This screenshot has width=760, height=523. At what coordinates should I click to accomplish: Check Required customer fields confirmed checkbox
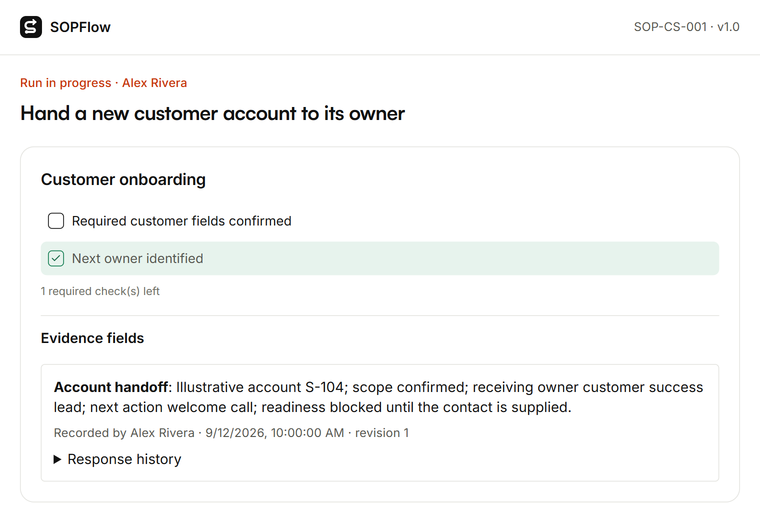[x=56, y=221]
